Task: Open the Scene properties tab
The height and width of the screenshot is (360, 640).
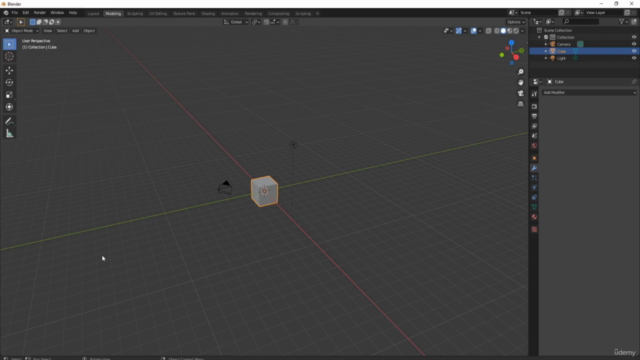Action: pos(534,136)
